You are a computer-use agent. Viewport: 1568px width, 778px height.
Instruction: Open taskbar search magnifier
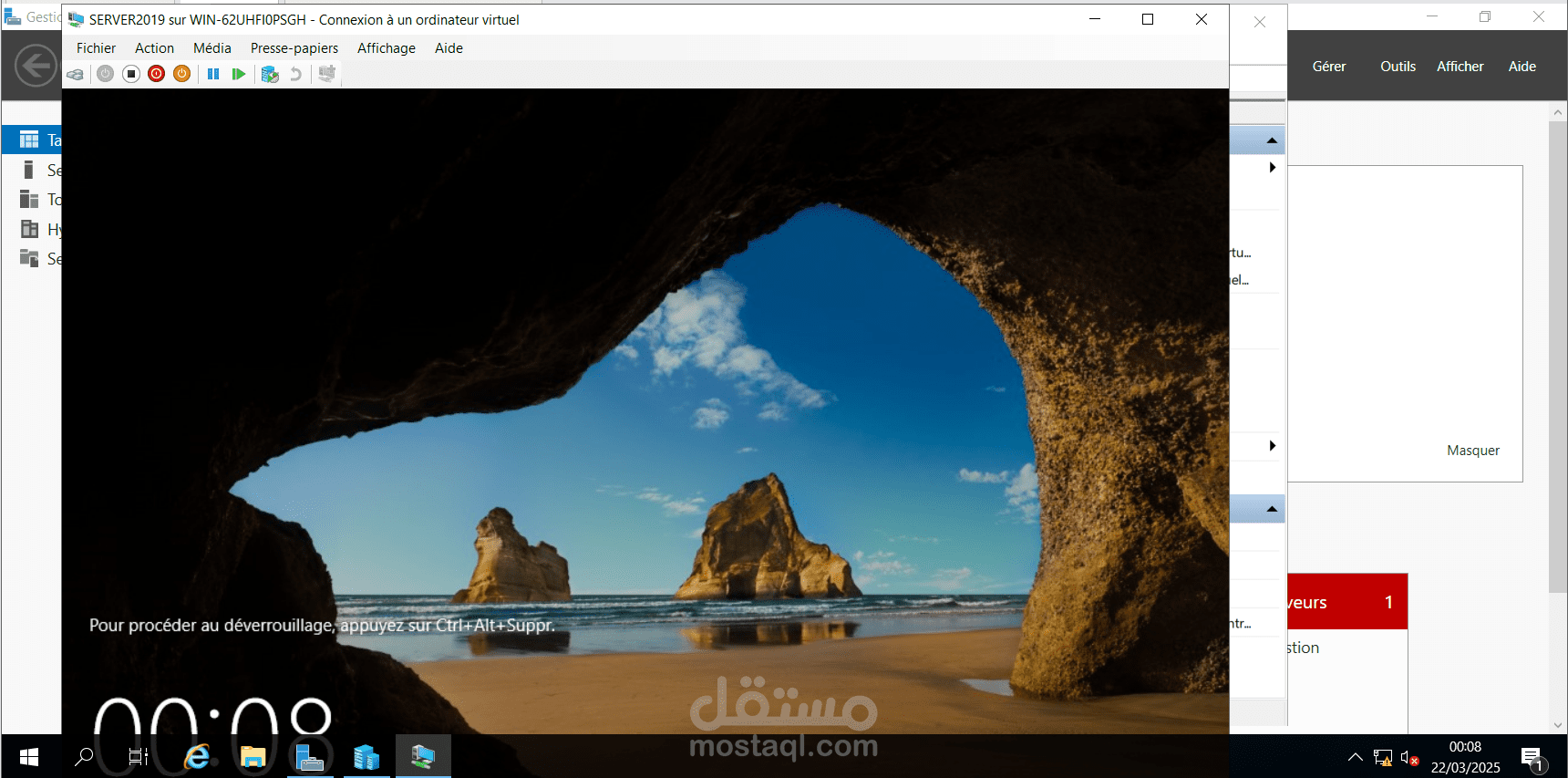point(84,757)
